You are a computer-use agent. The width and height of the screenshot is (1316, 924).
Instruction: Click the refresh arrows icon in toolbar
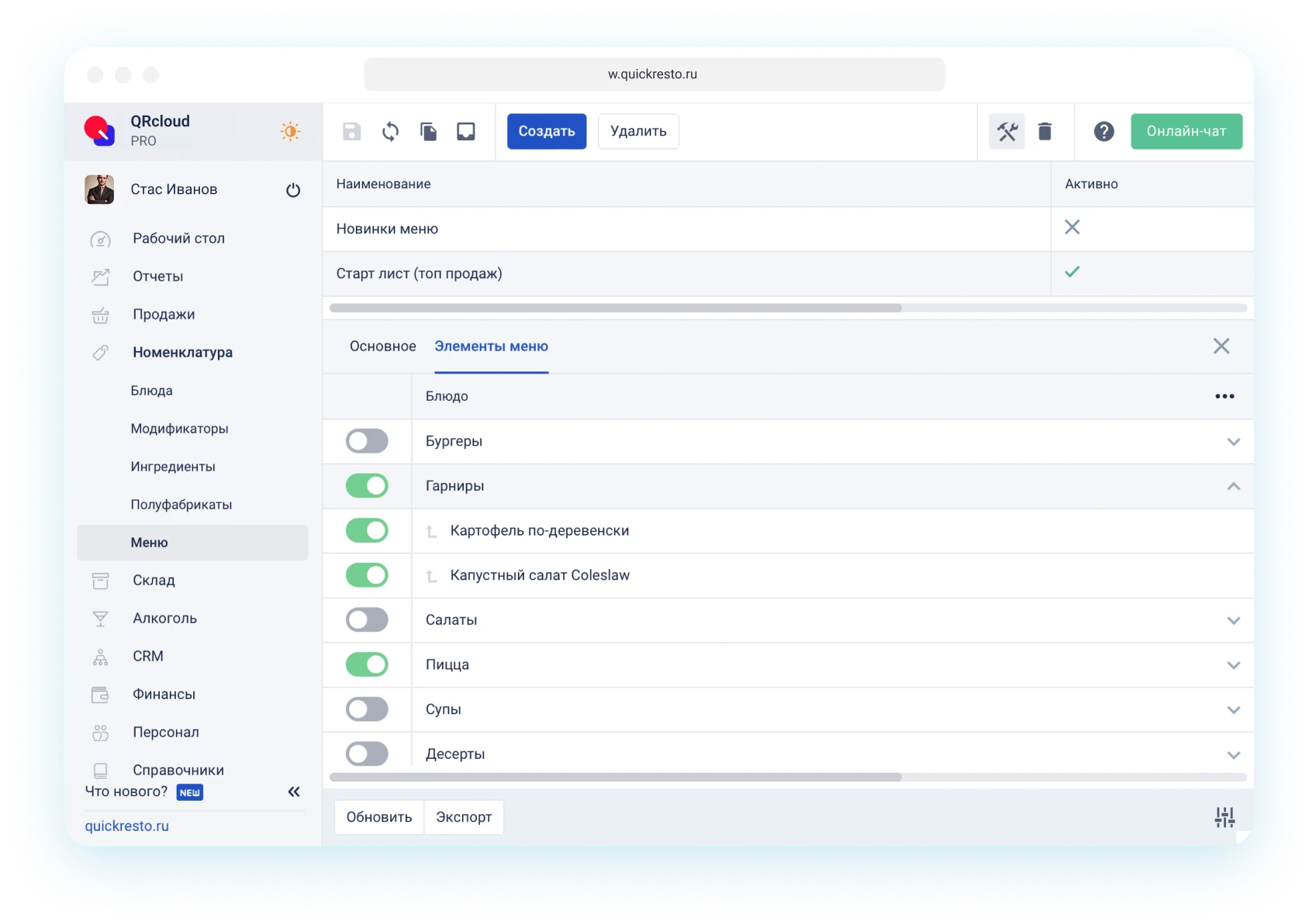tap(390, 132)
